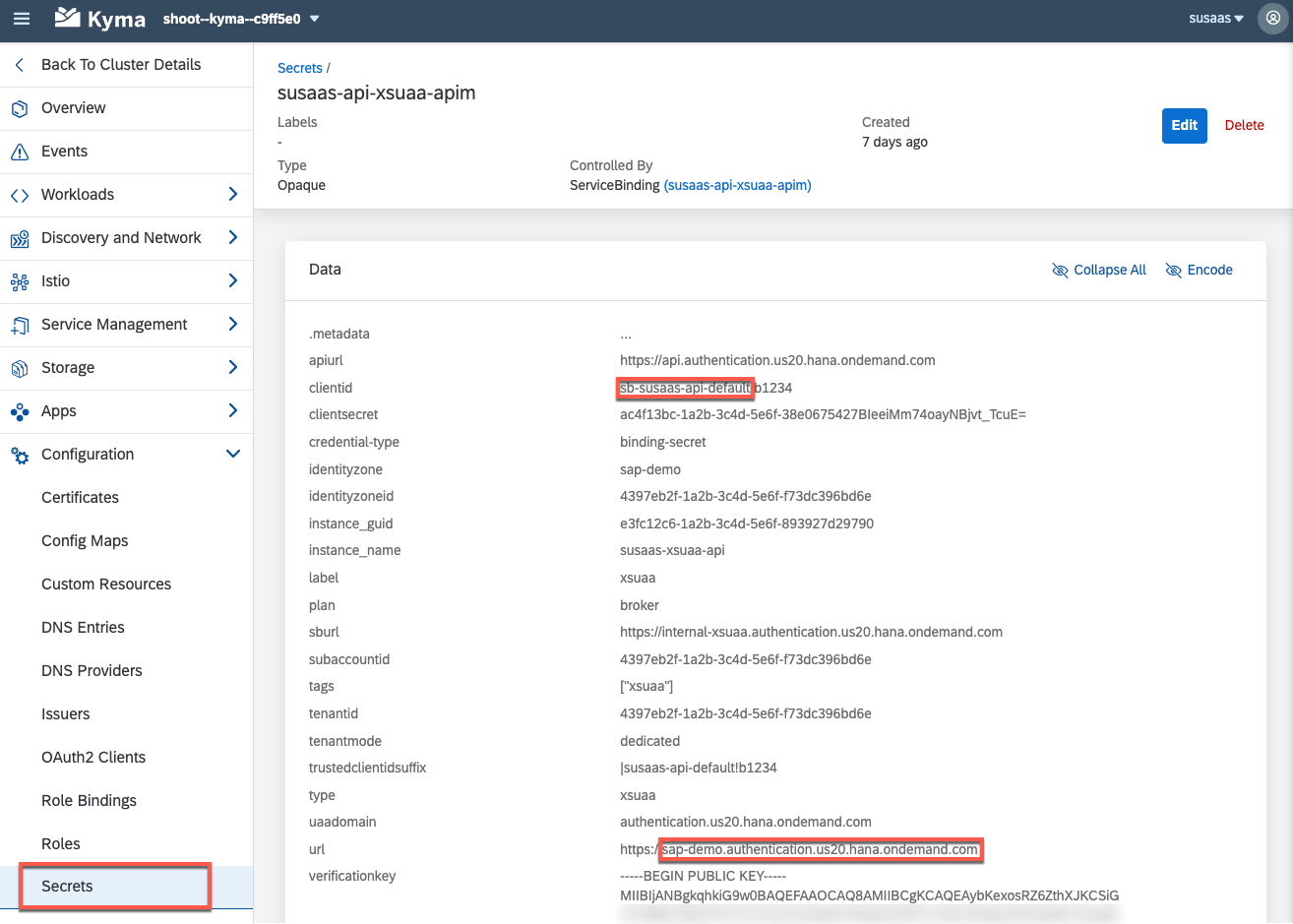
Task: Click the Apps icon
Action: 20,411
